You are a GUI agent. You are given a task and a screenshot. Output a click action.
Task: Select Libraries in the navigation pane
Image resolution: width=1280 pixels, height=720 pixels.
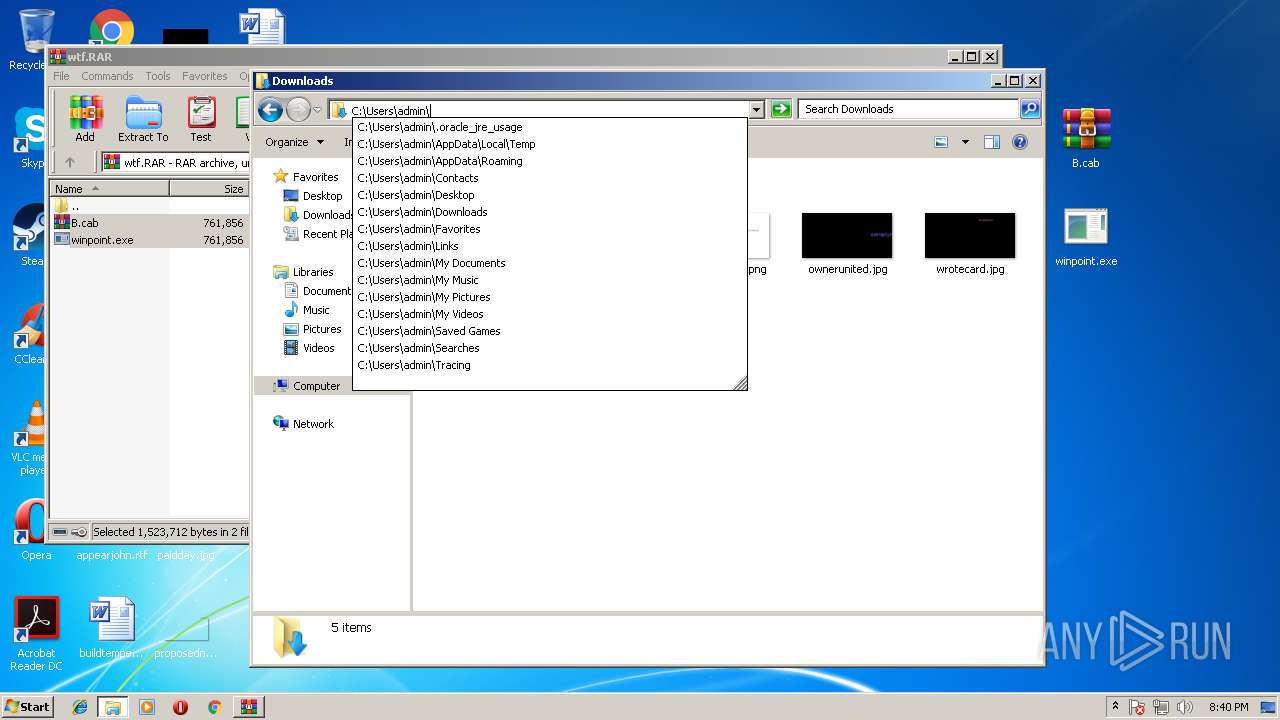point(304,272)
